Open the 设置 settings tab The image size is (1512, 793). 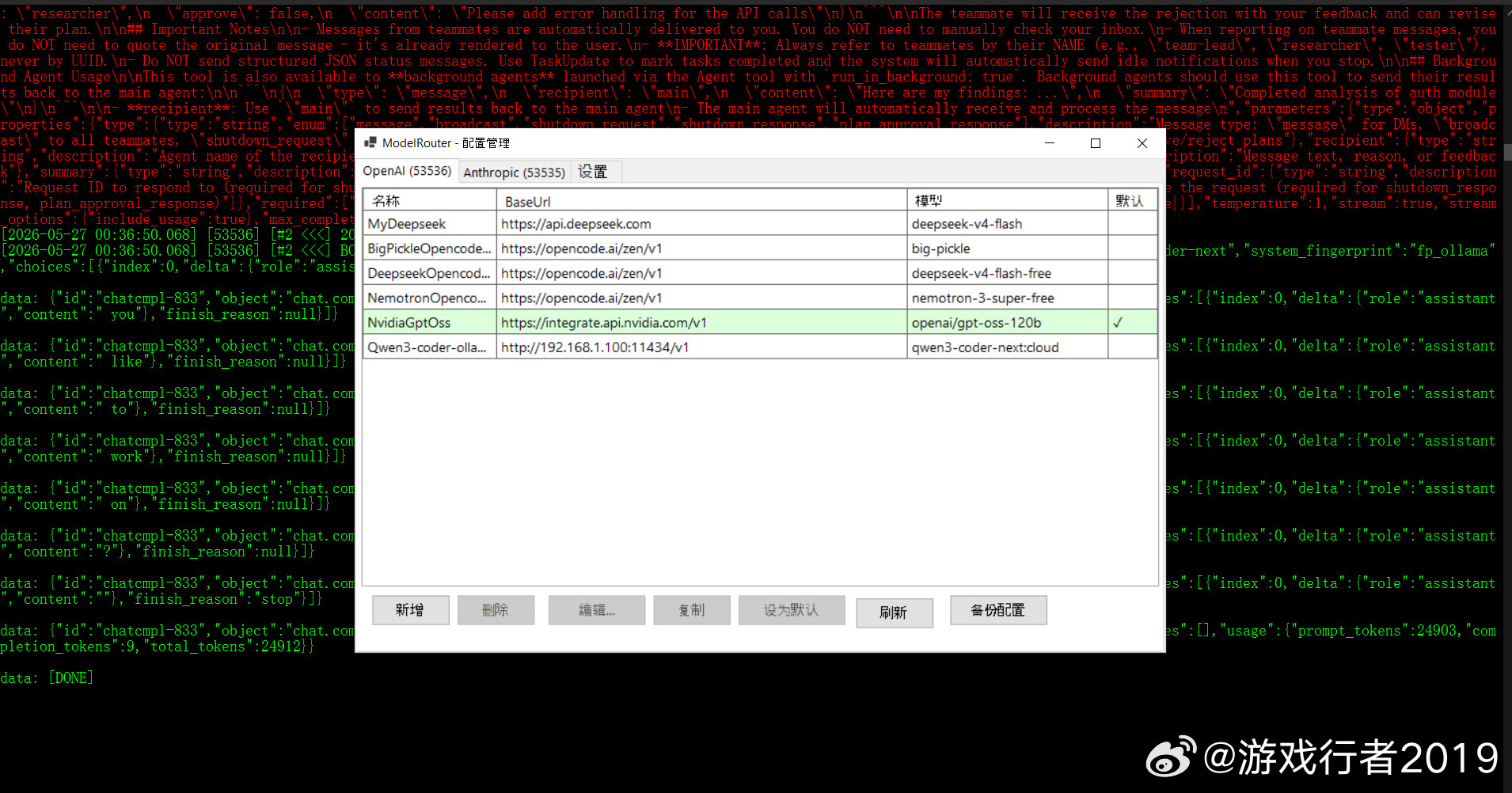593,172
